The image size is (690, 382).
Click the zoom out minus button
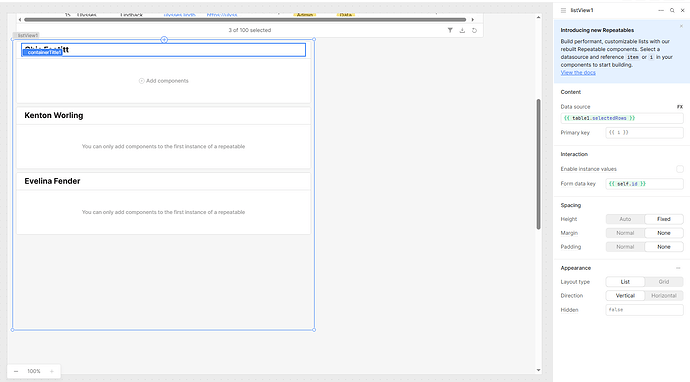click(x=16, y=371)
